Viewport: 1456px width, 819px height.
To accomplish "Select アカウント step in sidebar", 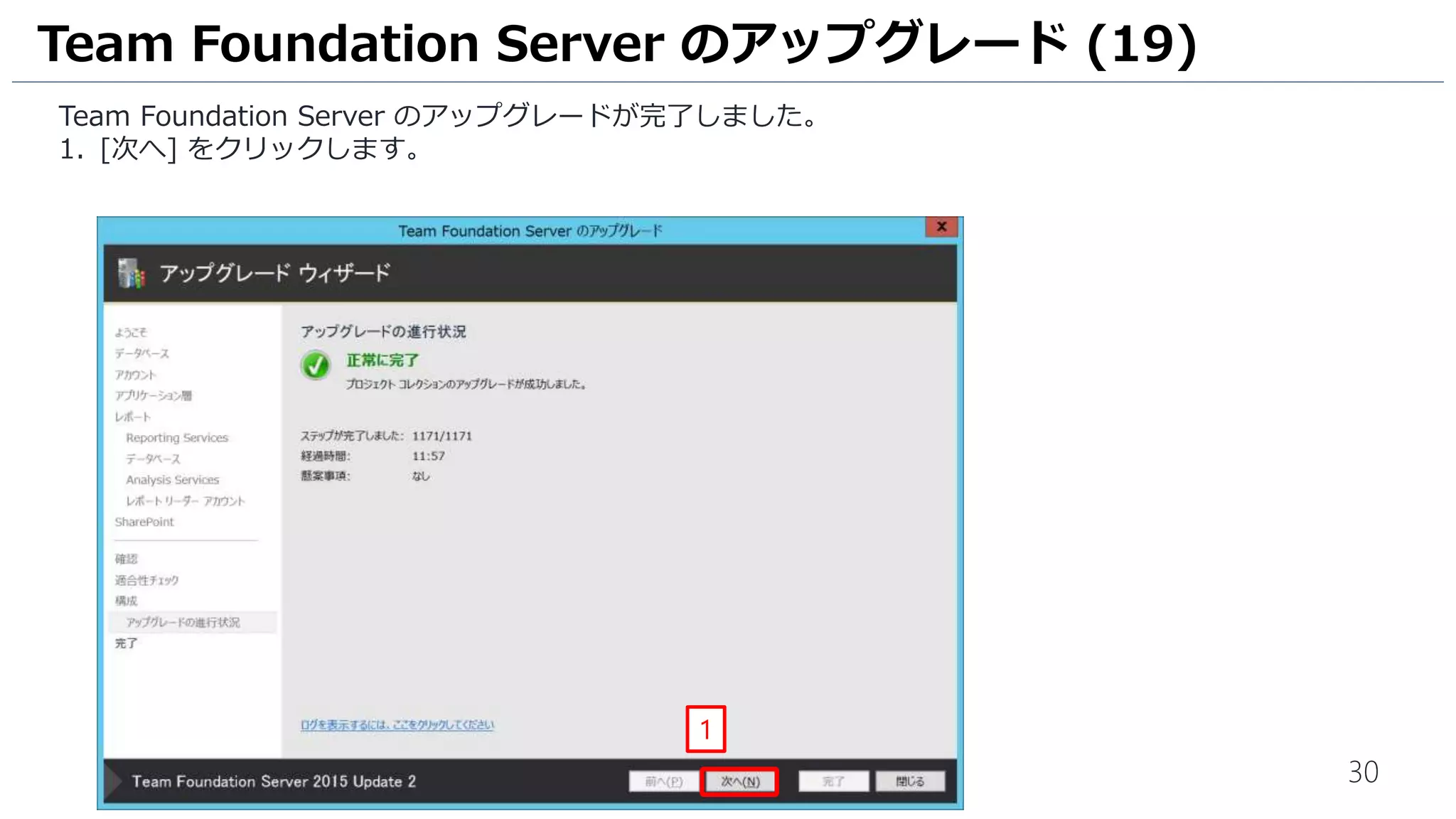I will [x=135, y=375].
